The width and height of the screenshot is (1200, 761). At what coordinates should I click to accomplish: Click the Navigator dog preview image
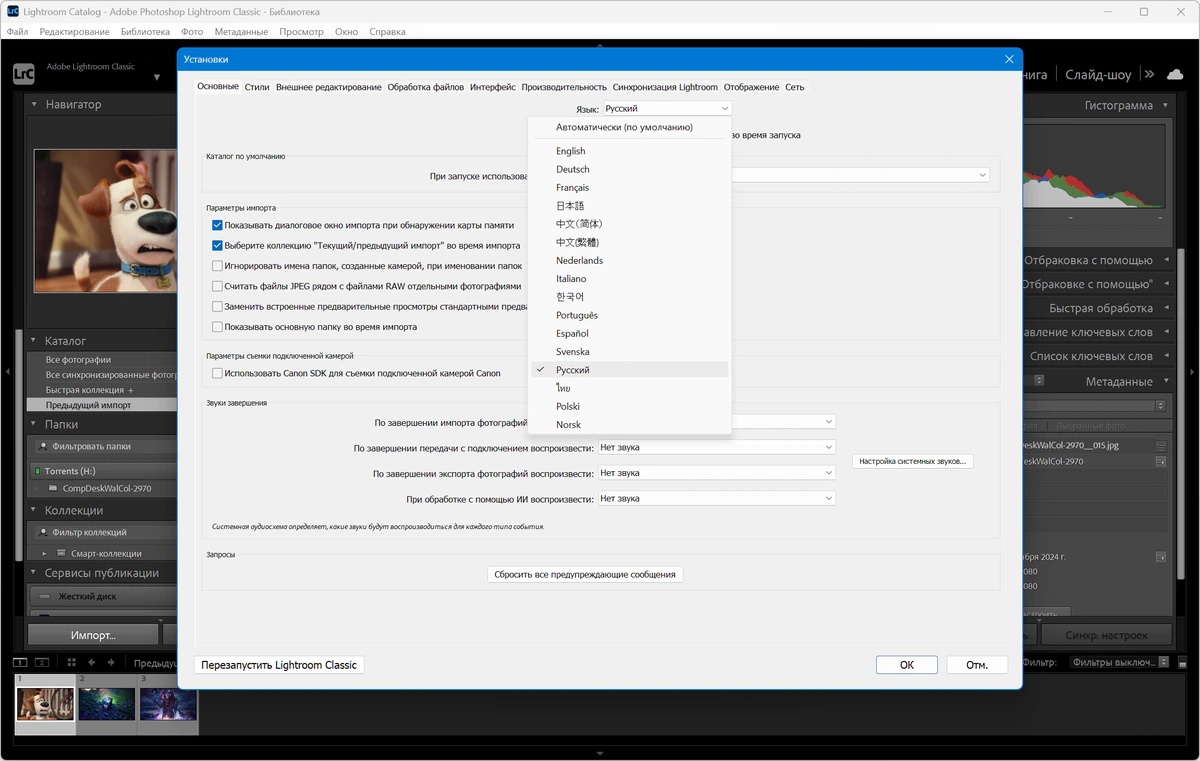pyautogui.click(x=105, y=221)
